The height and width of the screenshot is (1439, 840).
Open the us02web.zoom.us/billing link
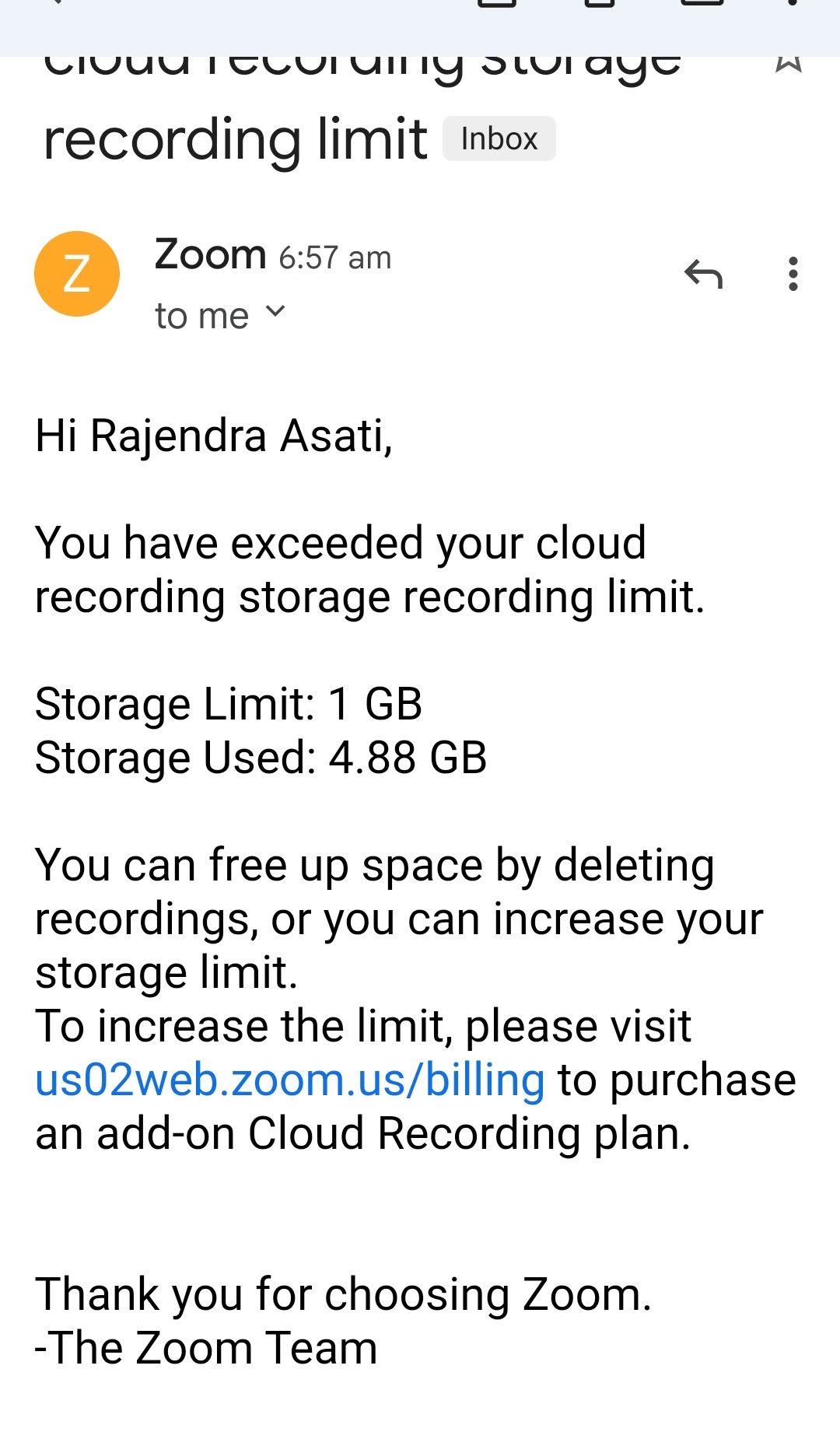[290, 1080]
